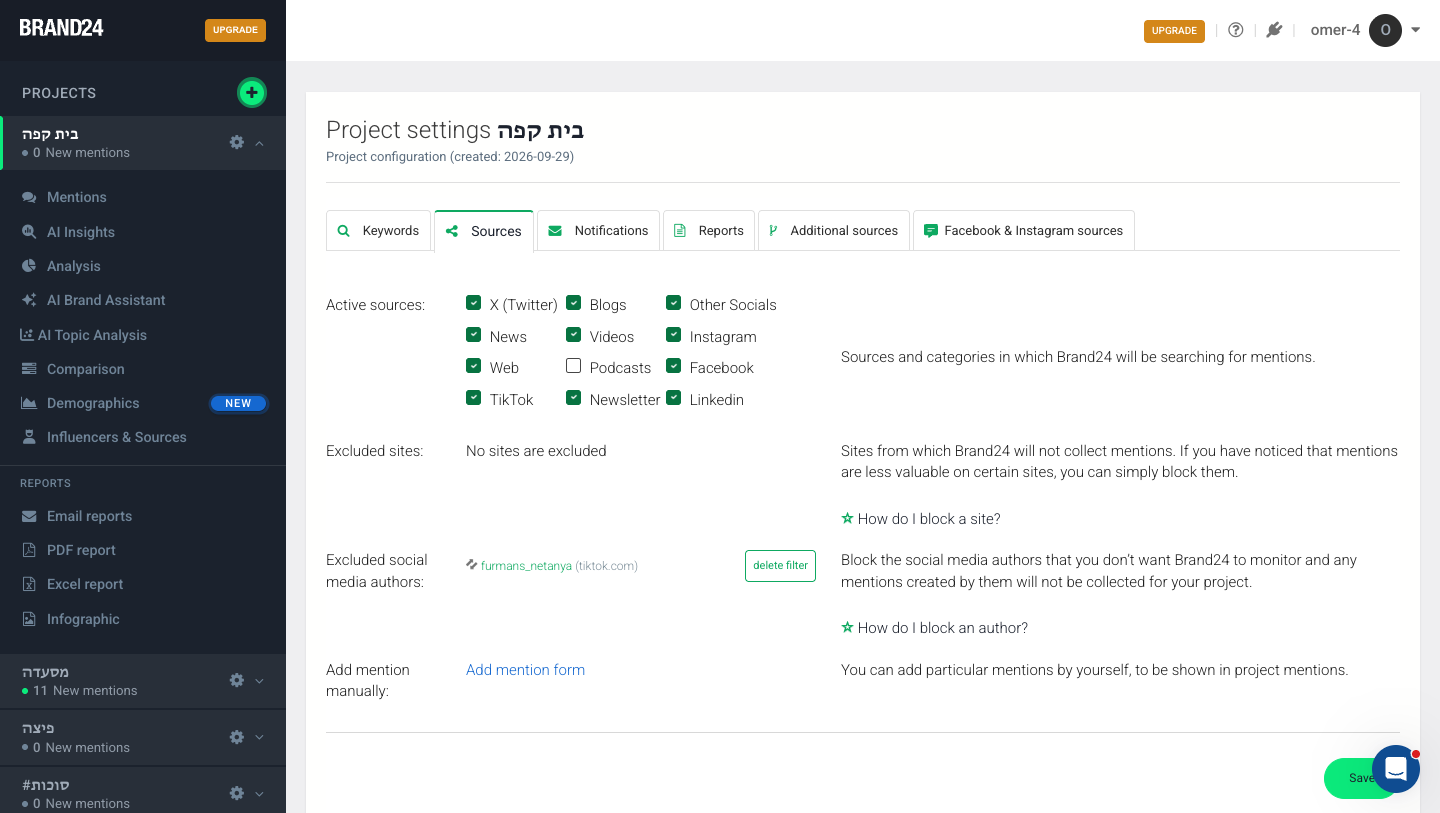The image size is (1440, 813).
Task: Open AI Topic Analysis in sidebar
Action: 92,335
